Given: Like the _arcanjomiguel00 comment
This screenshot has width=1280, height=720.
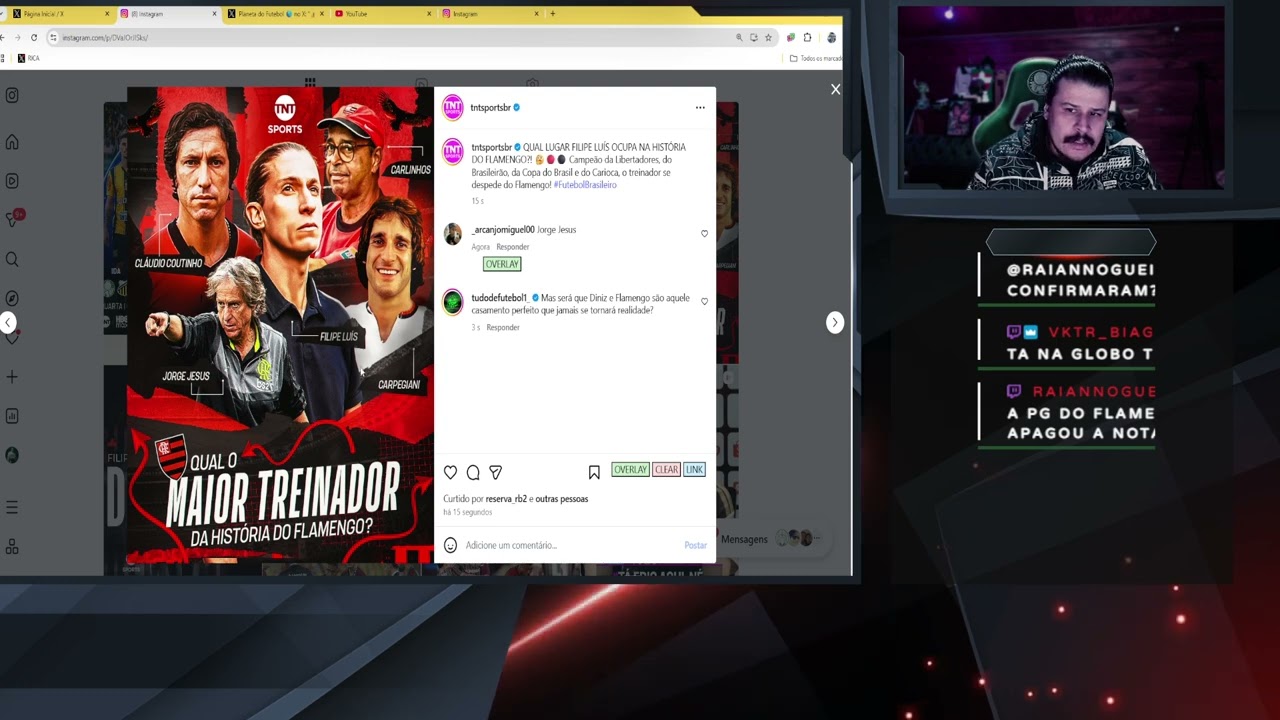Looking at the screenshot, I should point(704,234).
